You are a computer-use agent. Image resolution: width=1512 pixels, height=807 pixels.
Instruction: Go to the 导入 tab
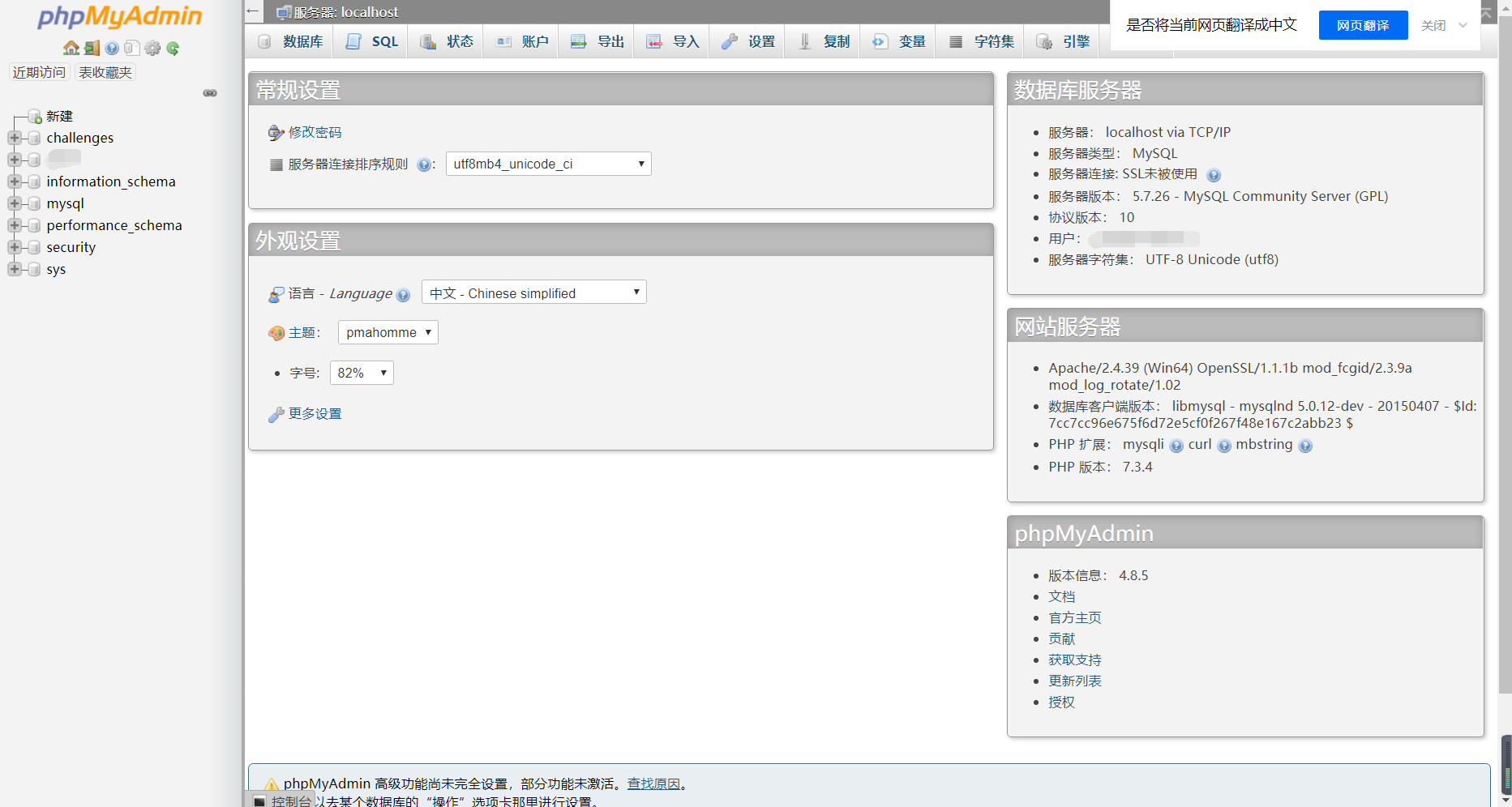tap(671, 41)
